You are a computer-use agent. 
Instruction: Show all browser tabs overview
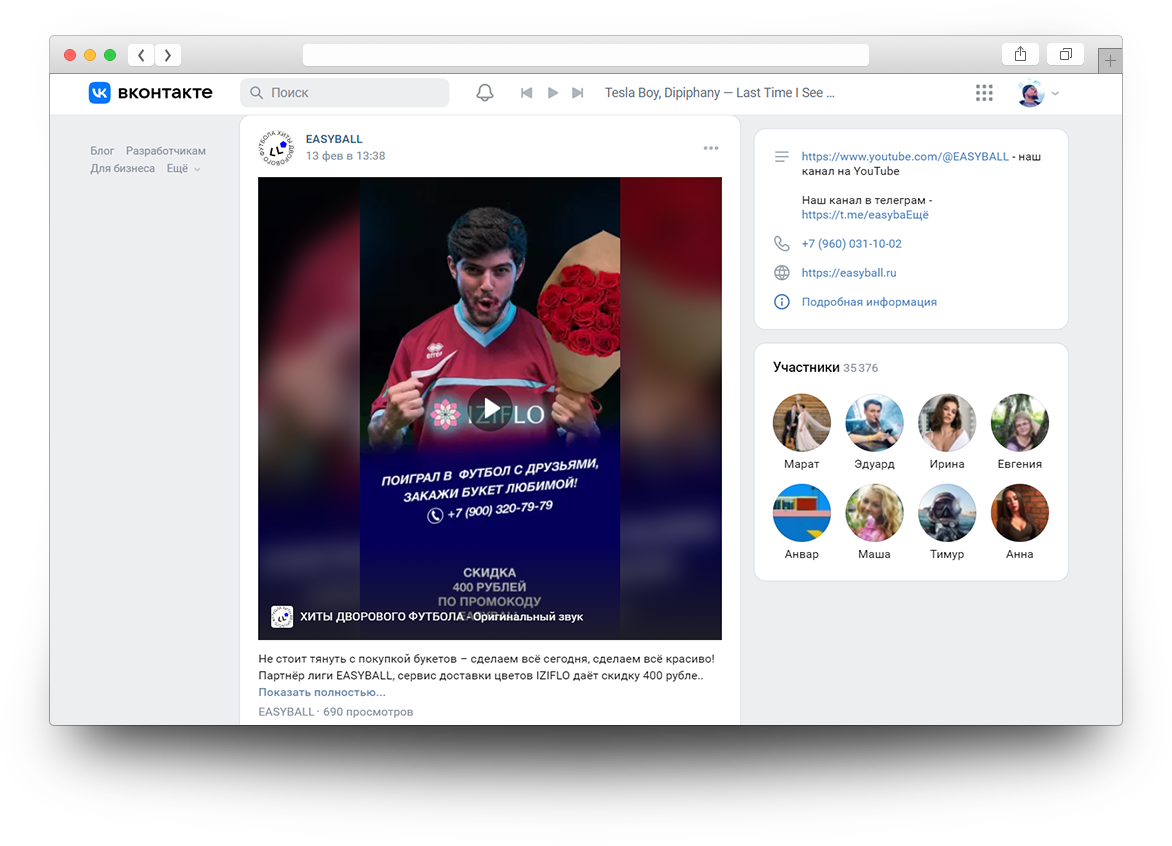[1066, 54]
